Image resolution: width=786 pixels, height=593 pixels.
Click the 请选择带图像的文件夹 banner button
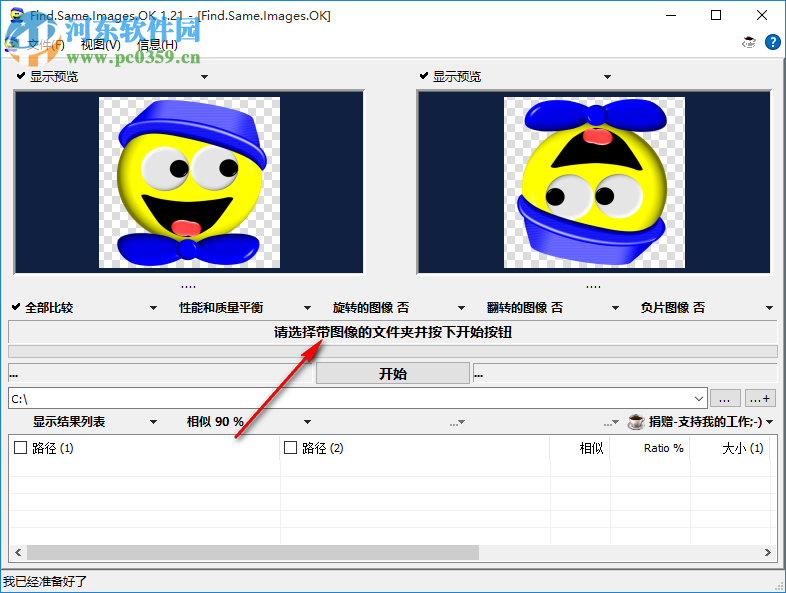tap(392, 332)
